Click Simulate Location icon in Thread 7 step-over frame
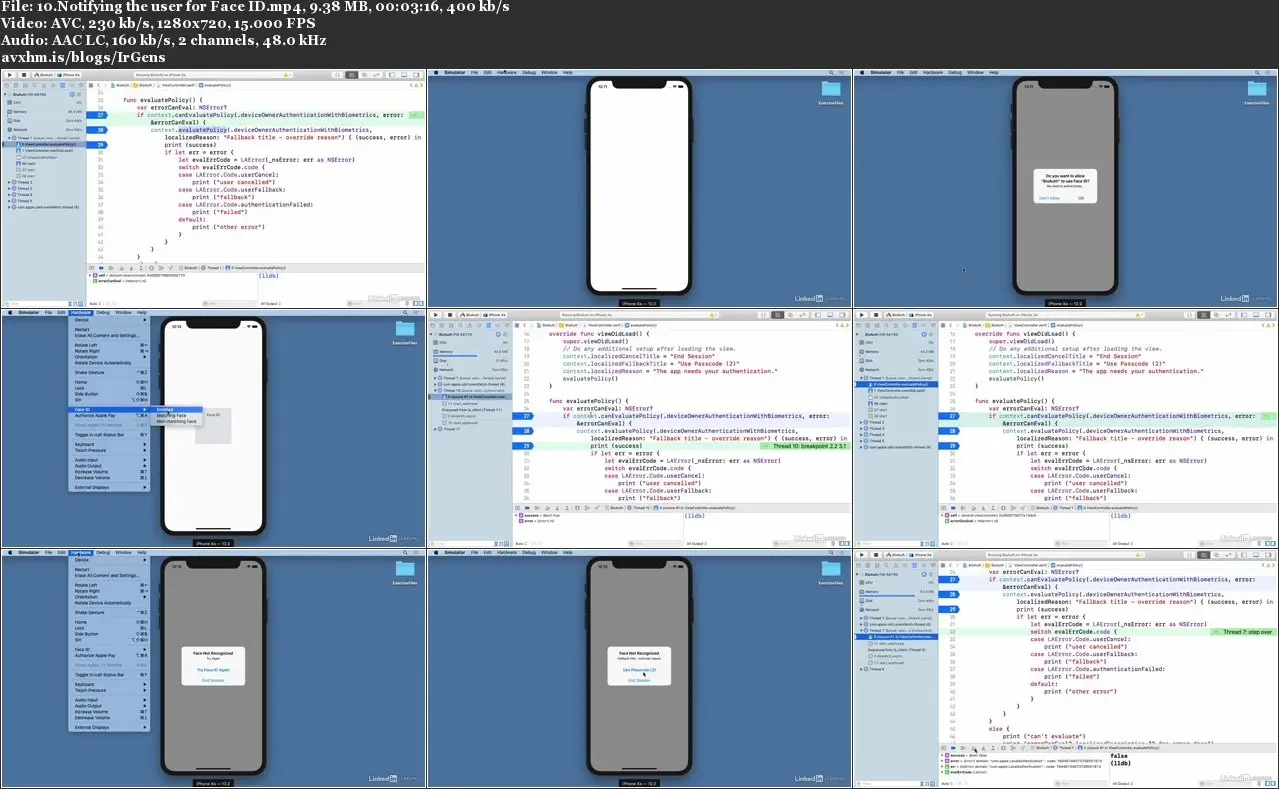 point(1023,748)
